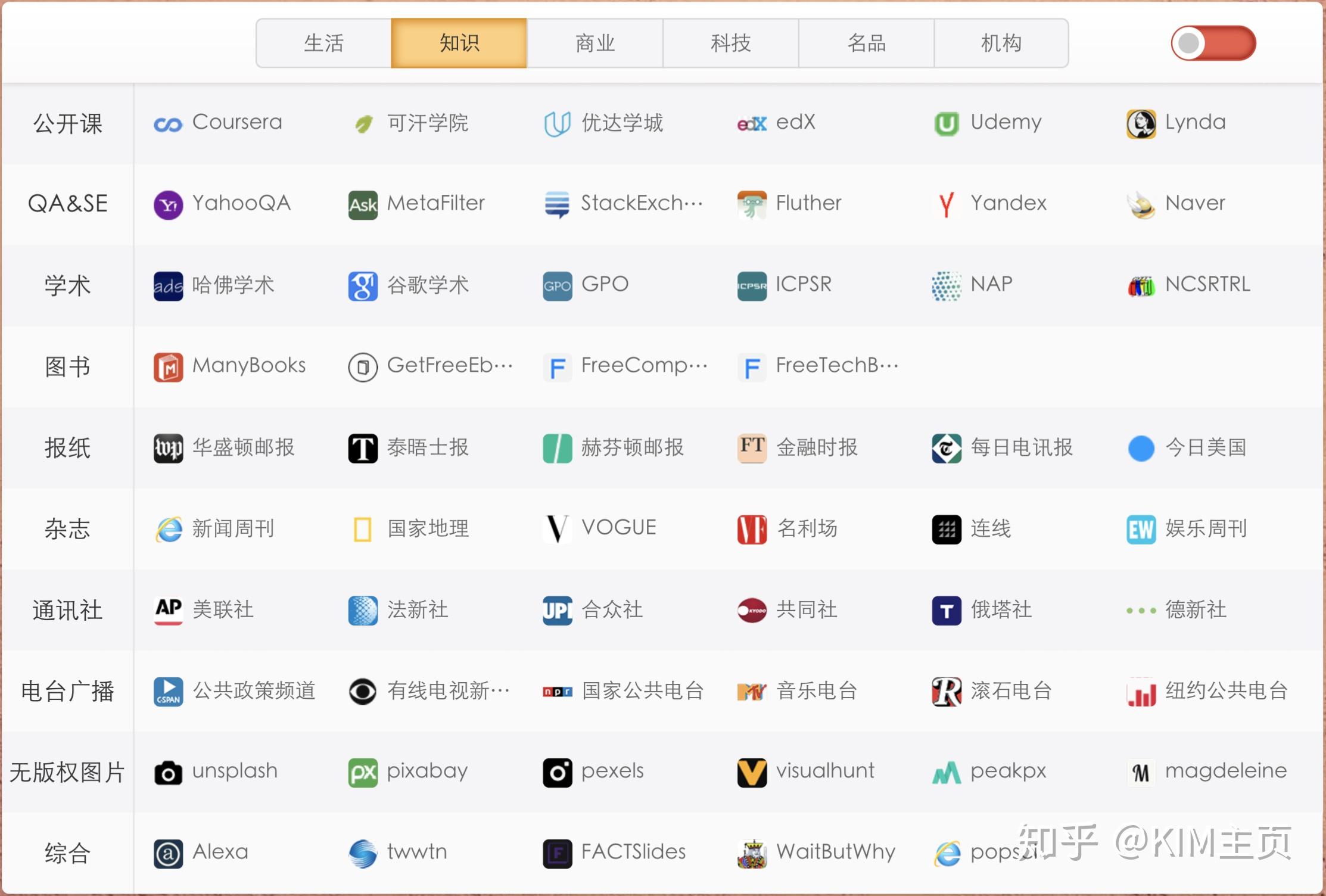Open the GetFreeEb… link
Viewport: 1326px width, 896px height.
[x=430, y=366]
